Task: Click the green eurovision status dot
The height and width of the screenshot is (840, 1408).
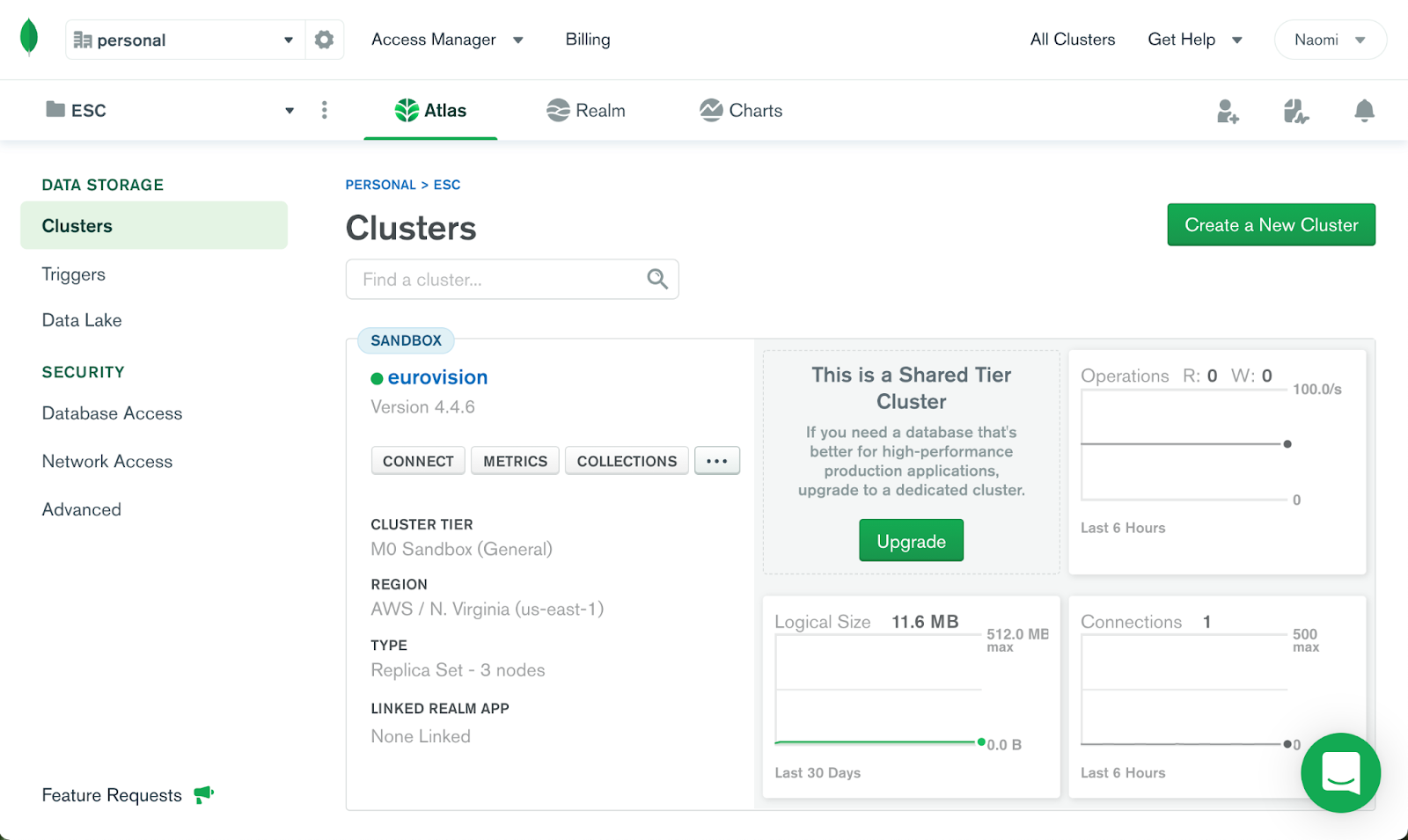Action: coord(377,378)
